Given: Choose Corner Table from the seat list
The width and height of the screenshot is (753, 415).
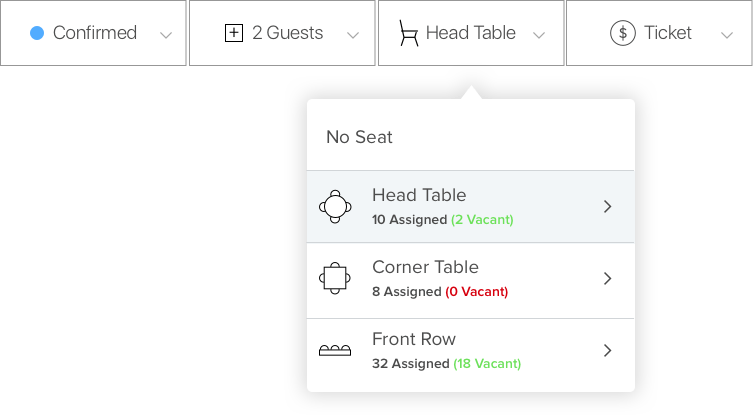Looking at the screenshot, I should [x=425, y=268].
